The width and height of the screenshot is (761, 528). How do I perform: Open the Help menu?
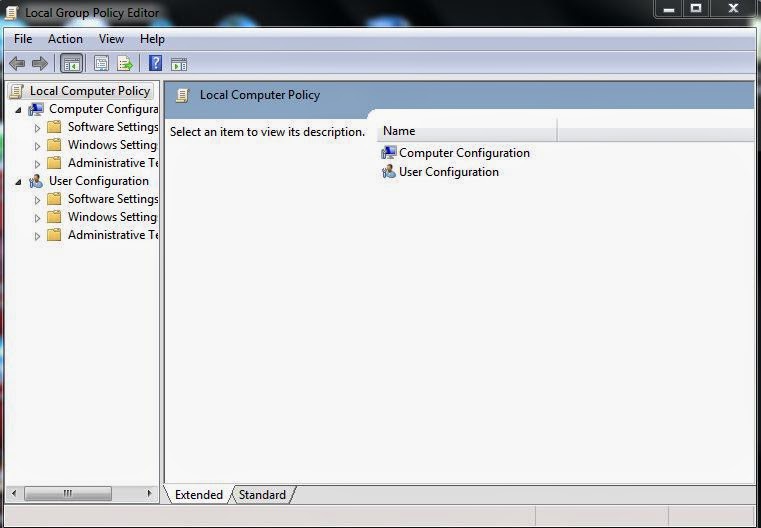tap(152, 39)
